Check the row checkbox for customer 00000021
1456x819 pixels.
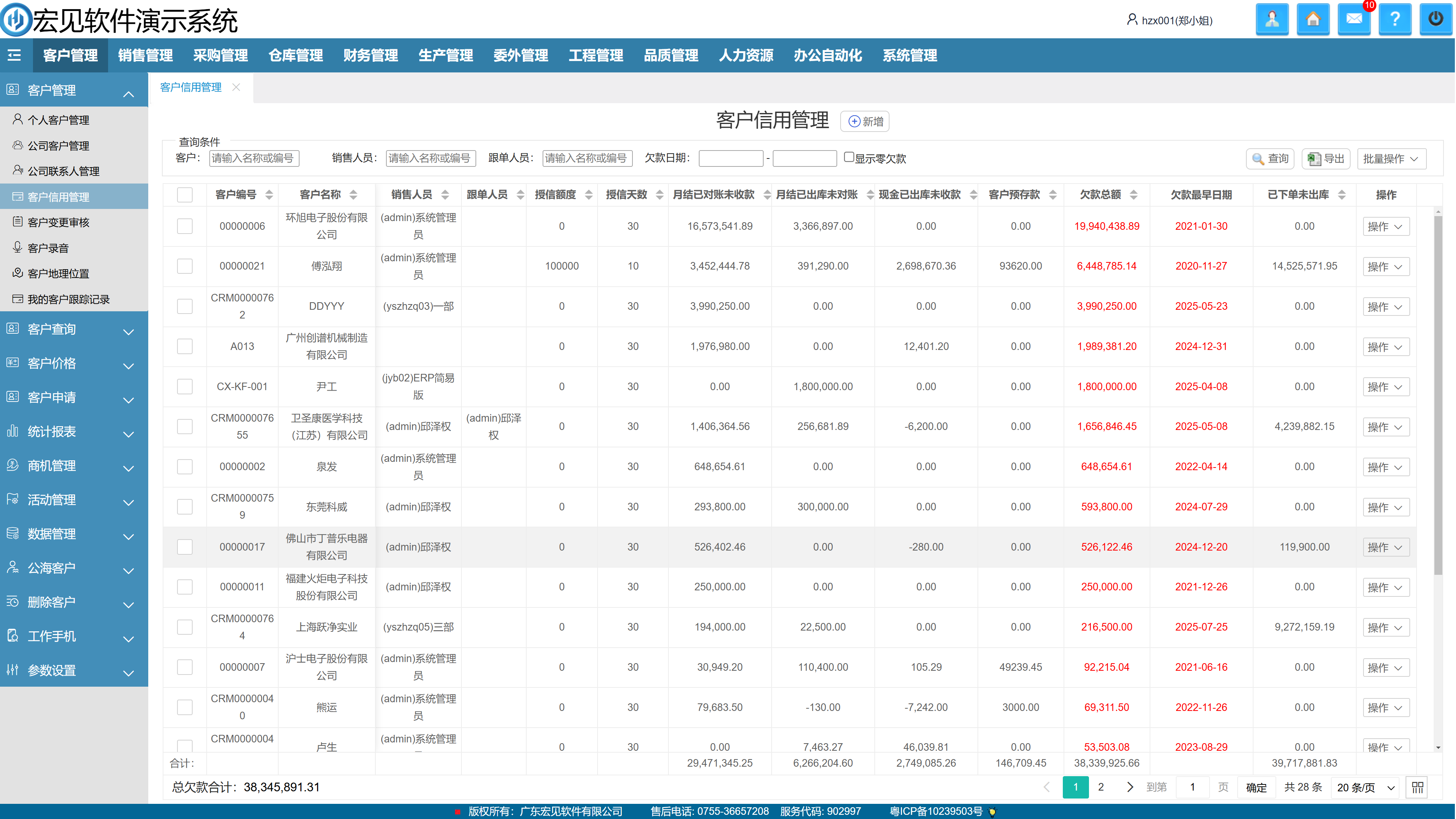coord(185,266)
